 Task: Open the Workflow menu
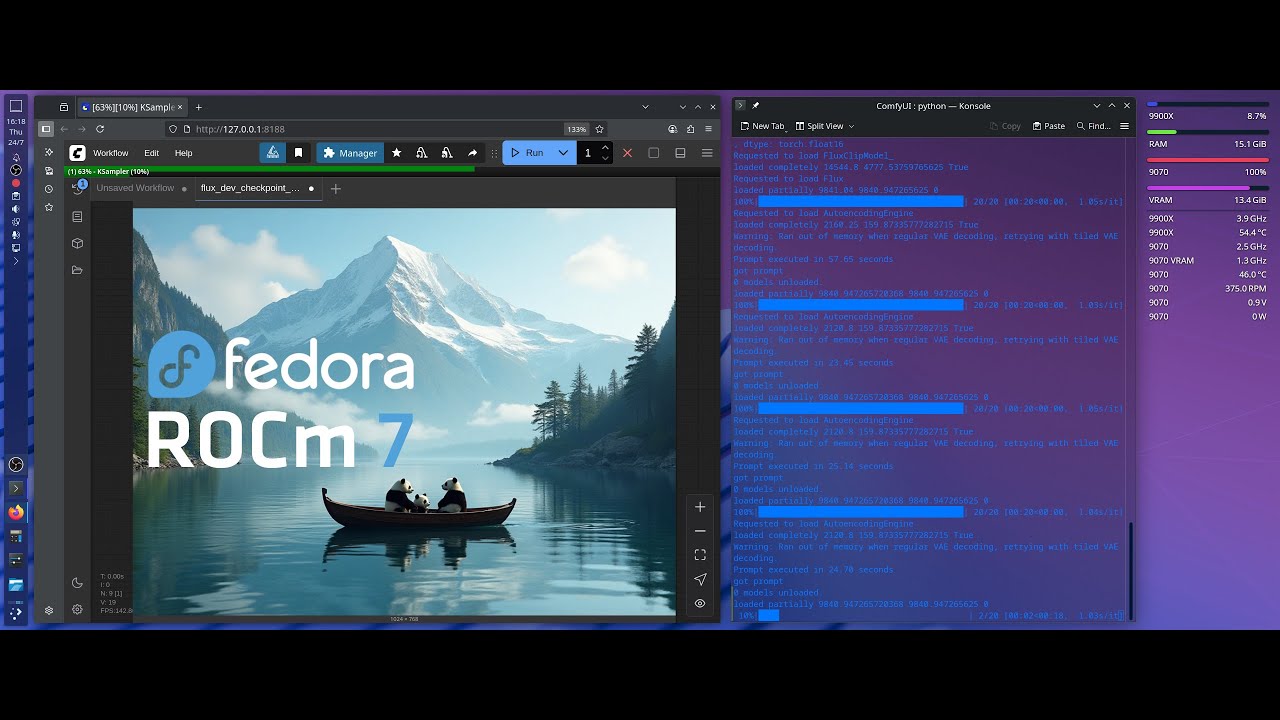[111, 153]
